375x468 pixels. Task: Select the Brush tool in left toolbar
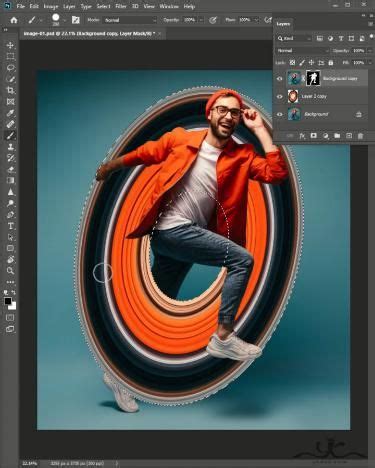pyautogui.click(x=10, y=135)
